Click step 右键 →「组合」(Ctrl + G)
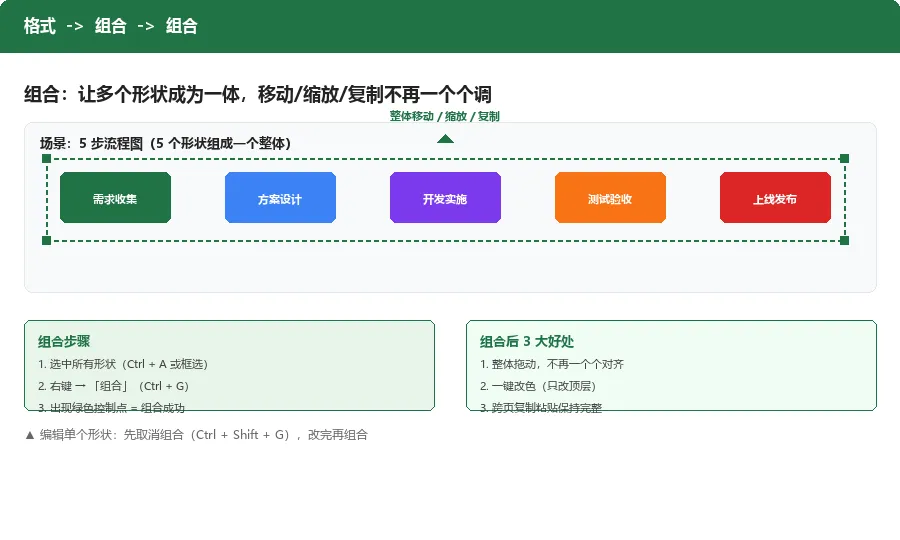This screenshot has width=900, height=540. [114, 386]
